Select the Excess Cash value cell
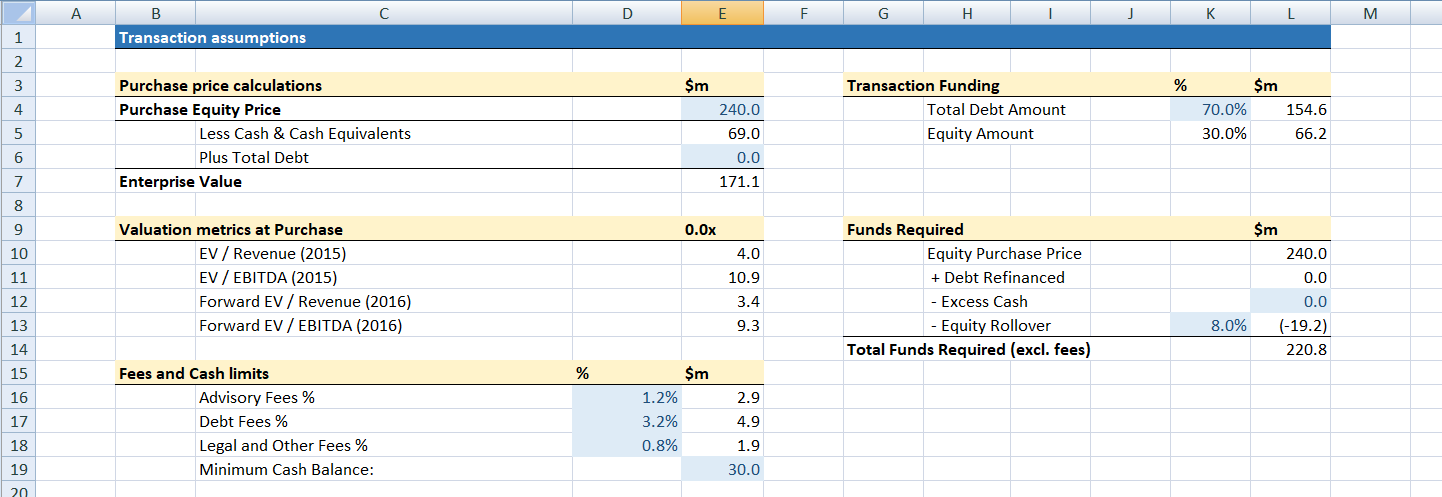1442x497 pixels. [1290, 302]
